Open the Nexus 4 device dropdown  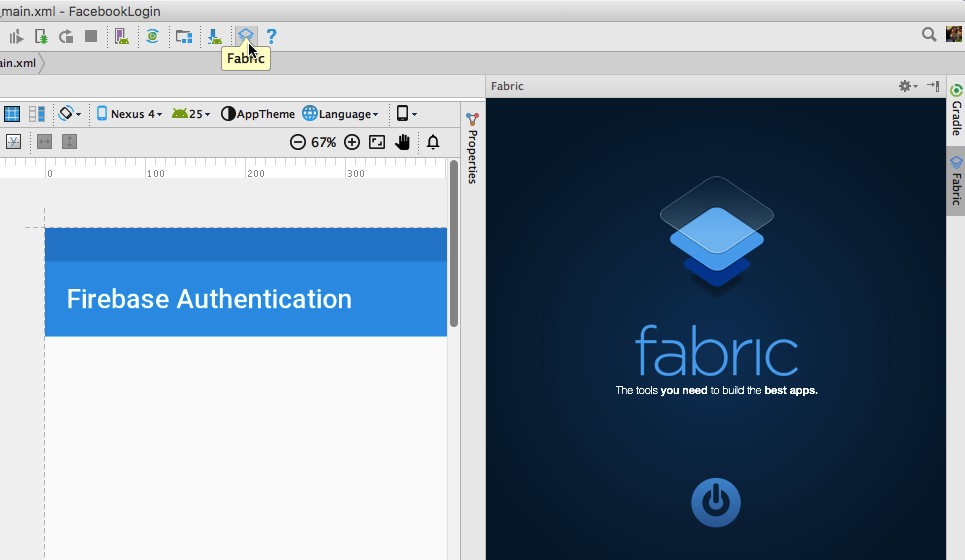point(129,114)
